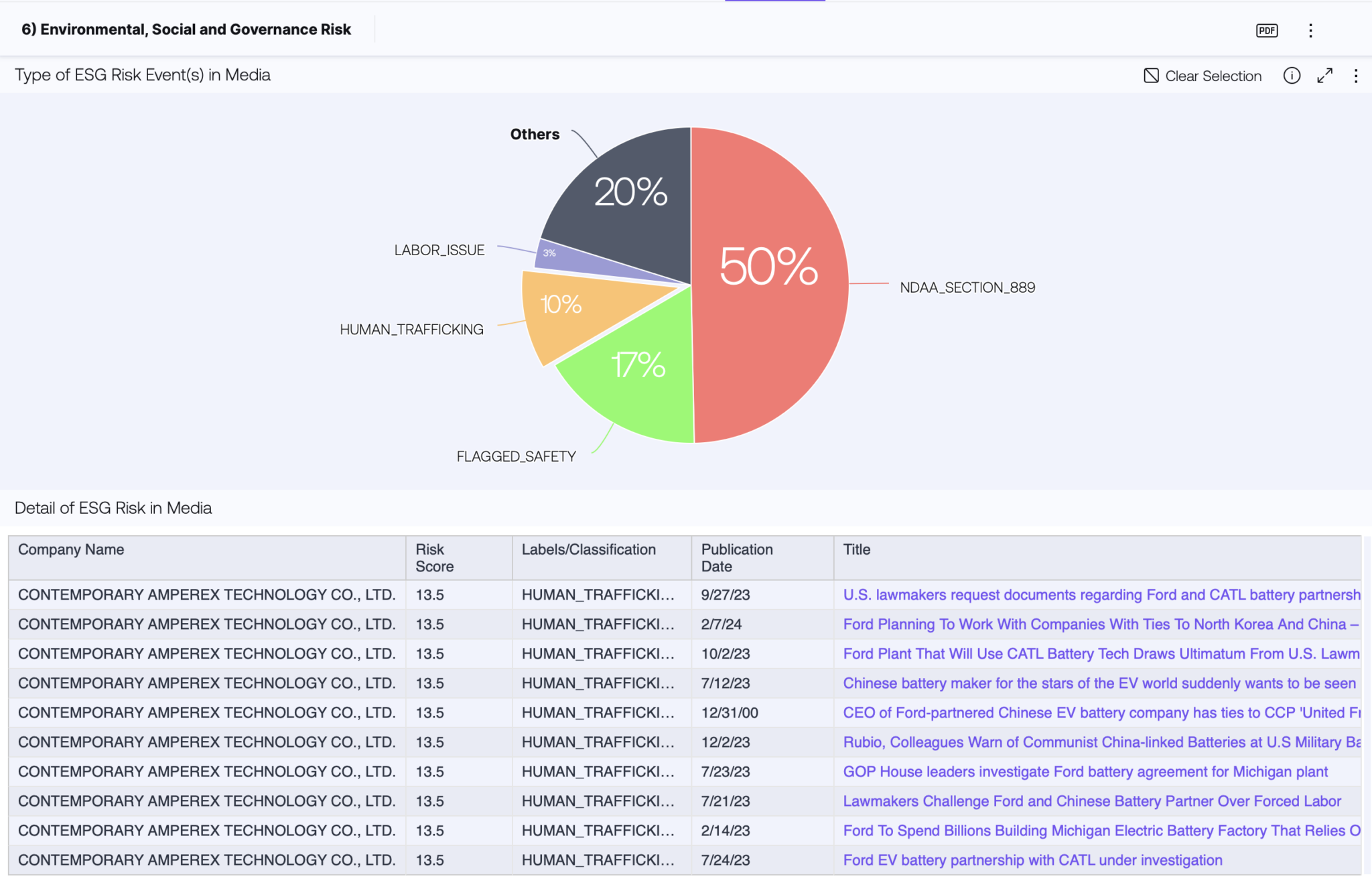Open the section's three-dot menu beside PDF
Screen dimensions: 1372x889
tap(1310, 30)
